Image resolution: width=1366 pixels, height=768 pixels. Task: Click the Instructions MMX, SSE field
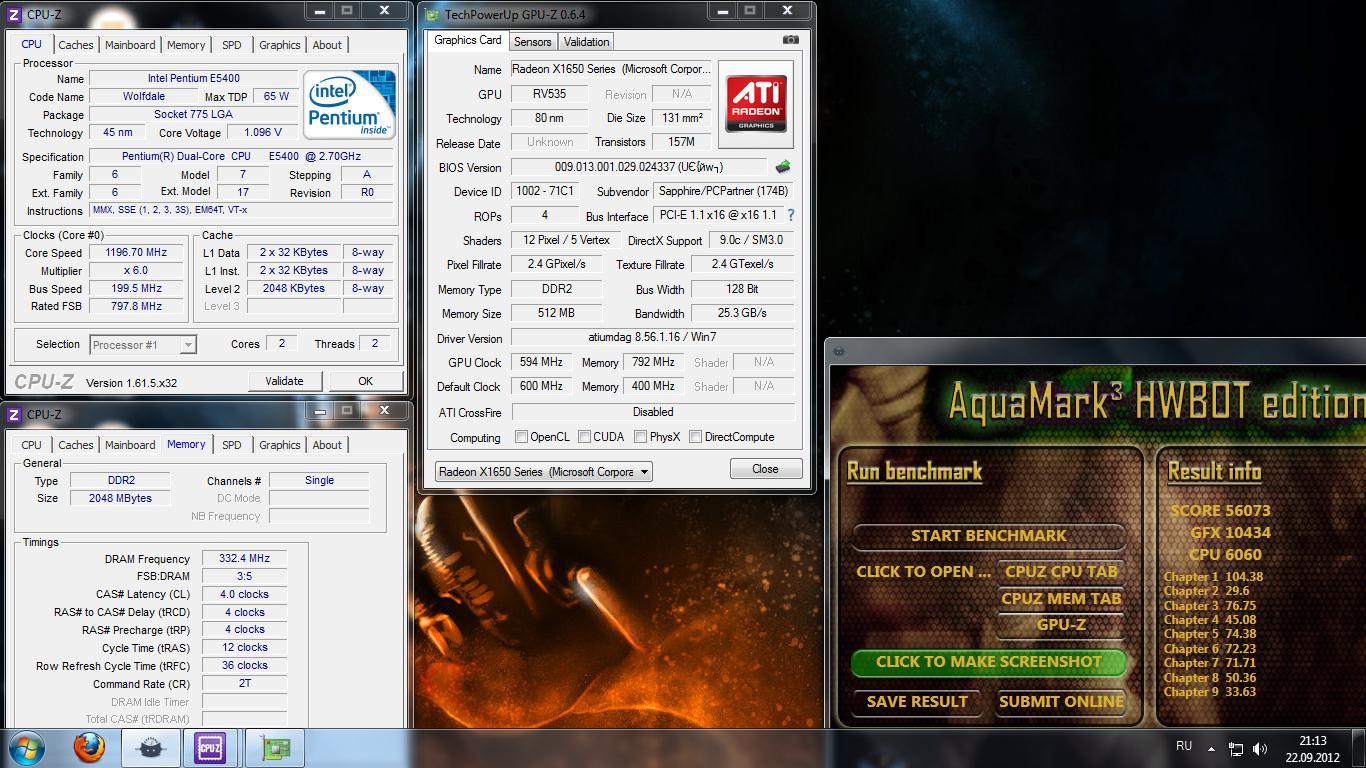241,210
